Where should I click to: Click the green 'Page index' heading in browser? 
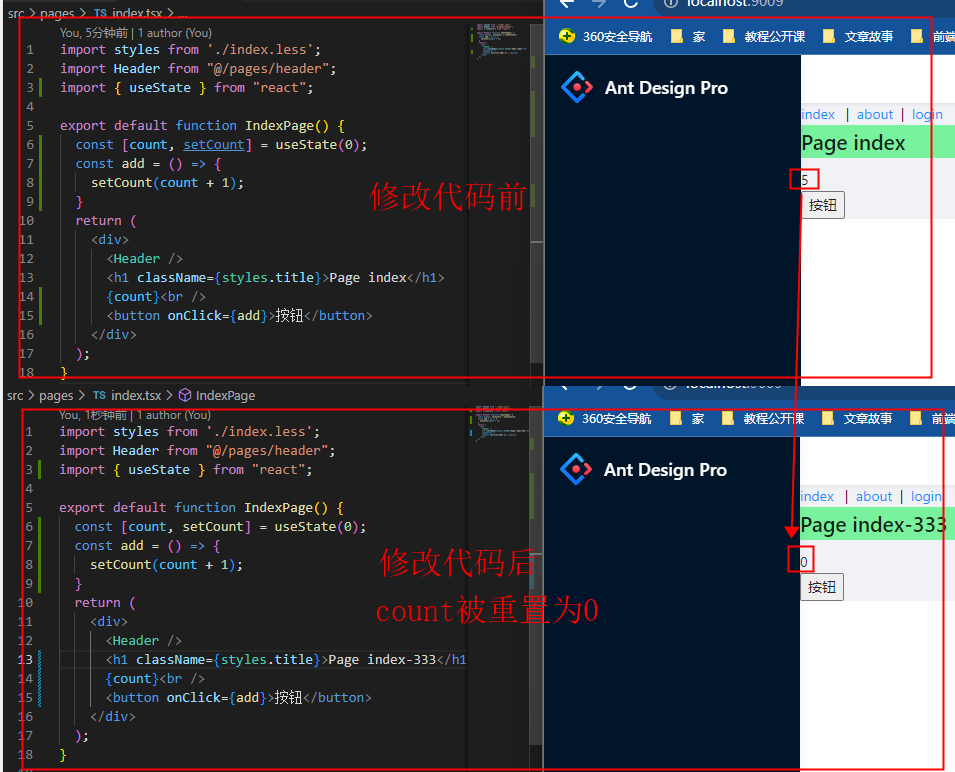click(853, 143)
